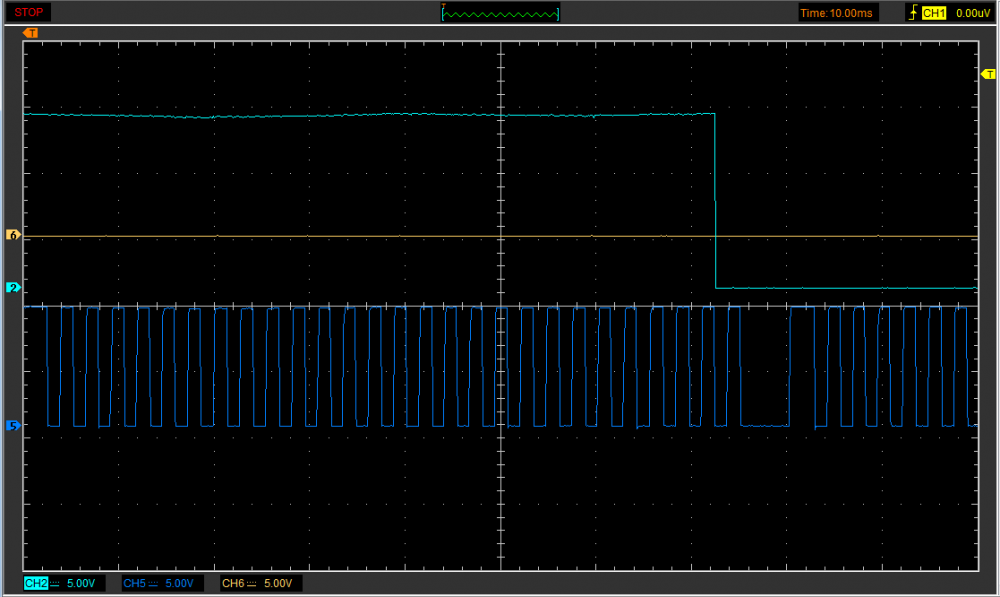This screenshot has width=1000, height=597.
Task: Click the channel 6 ground level marker
Action: tap(13, 235)
